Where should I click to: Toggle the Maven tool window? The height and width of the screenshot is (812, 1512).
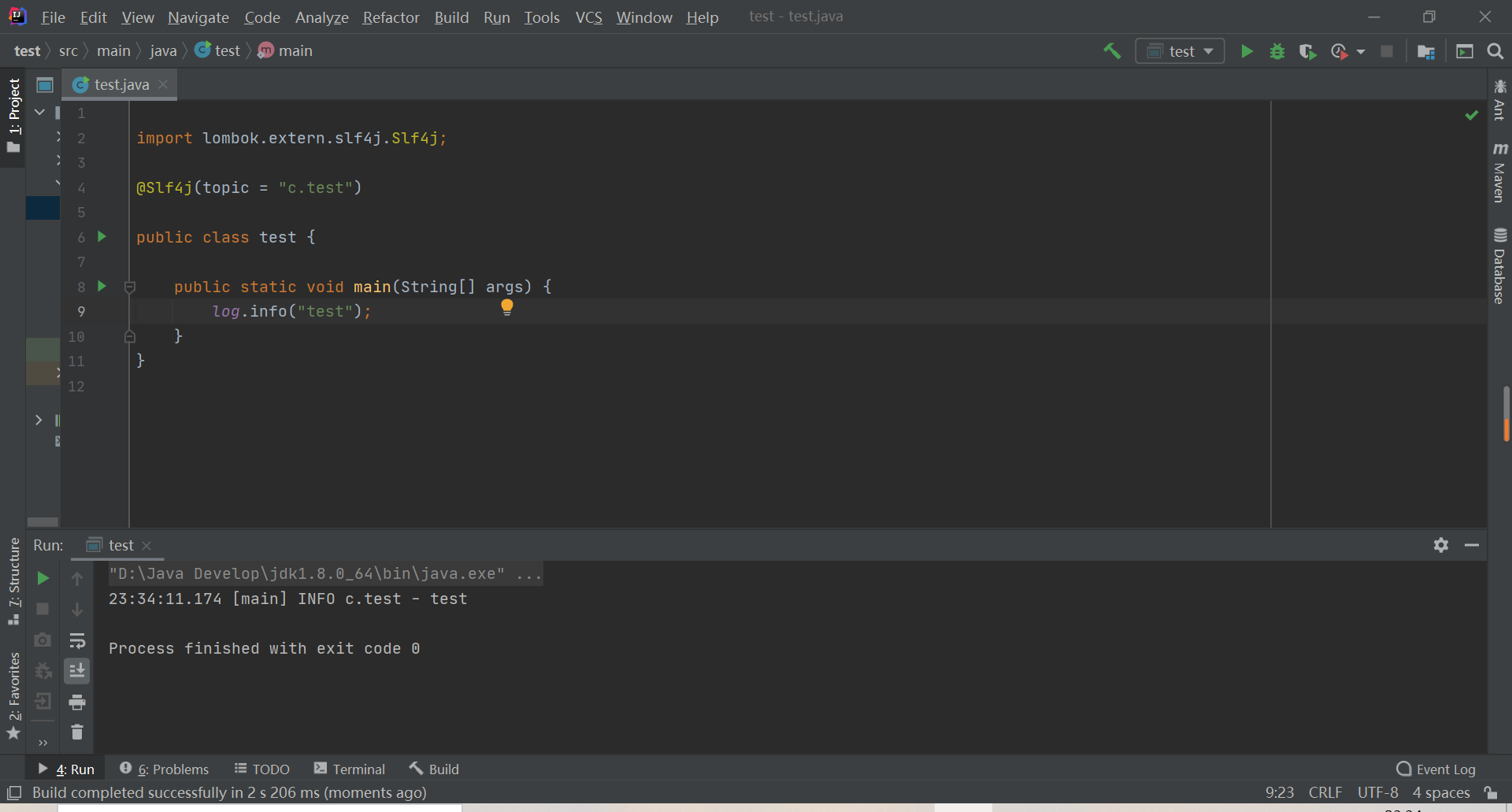[x=1499, y=172]
